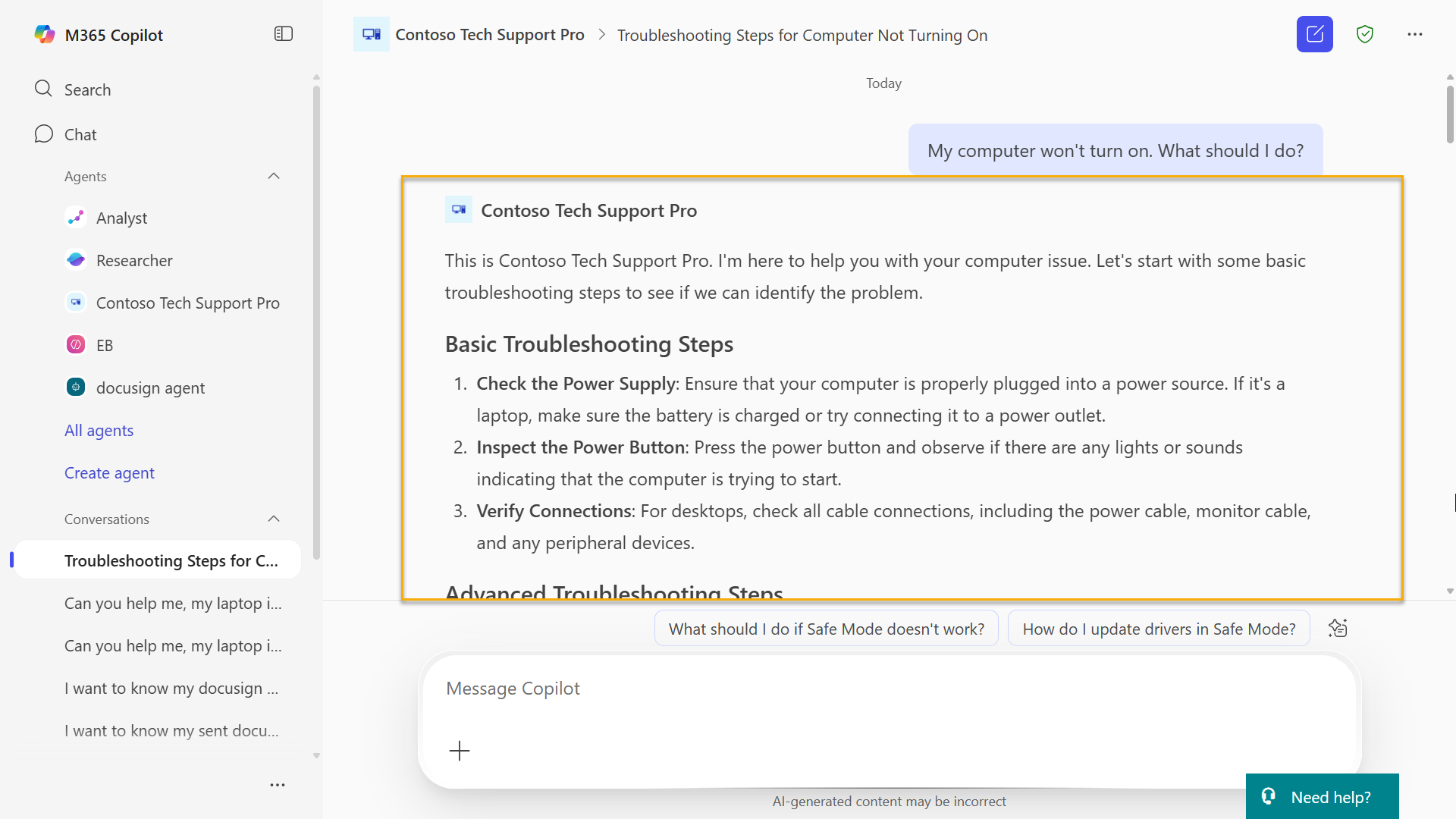Click the green shield protection icon

coord(1365,34)
